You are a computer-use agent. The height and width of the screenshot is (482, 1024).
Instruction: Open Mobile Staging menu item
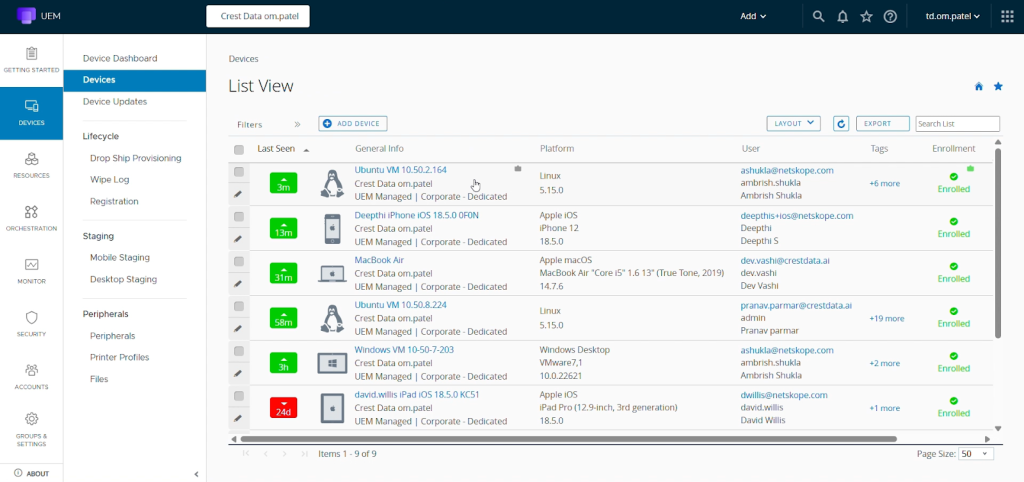120,257
